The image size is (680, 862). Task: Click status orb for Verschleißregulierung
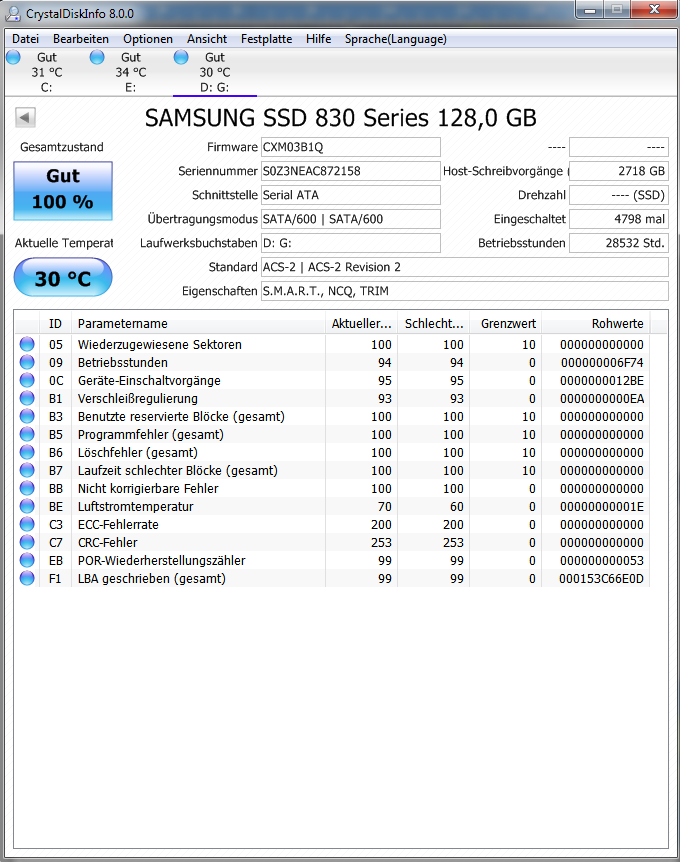tap(27, 398)
